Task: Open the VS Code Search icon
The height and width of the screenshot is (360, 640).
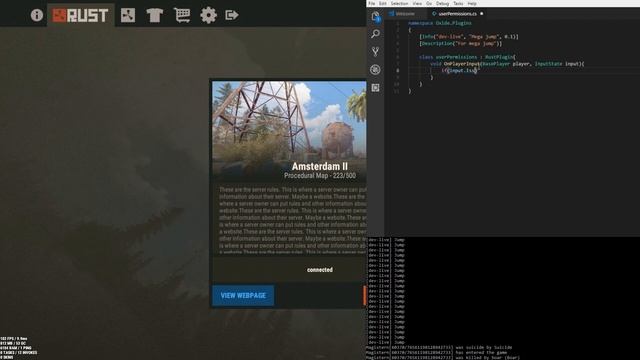Action: pyautogui.click(x=375, y=34)
